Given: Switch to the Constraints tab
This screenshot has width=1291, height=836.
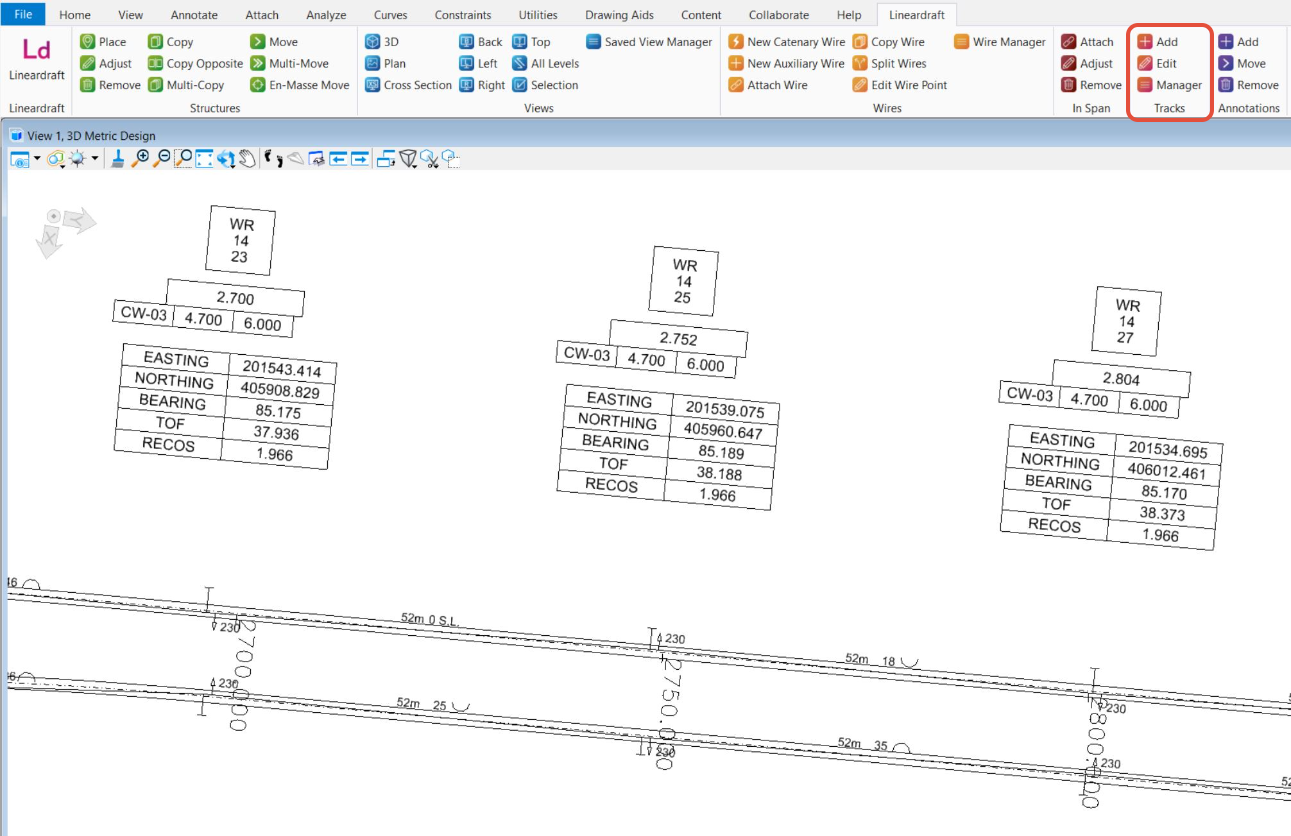Looking at the screenshot, I should (463, 15).
